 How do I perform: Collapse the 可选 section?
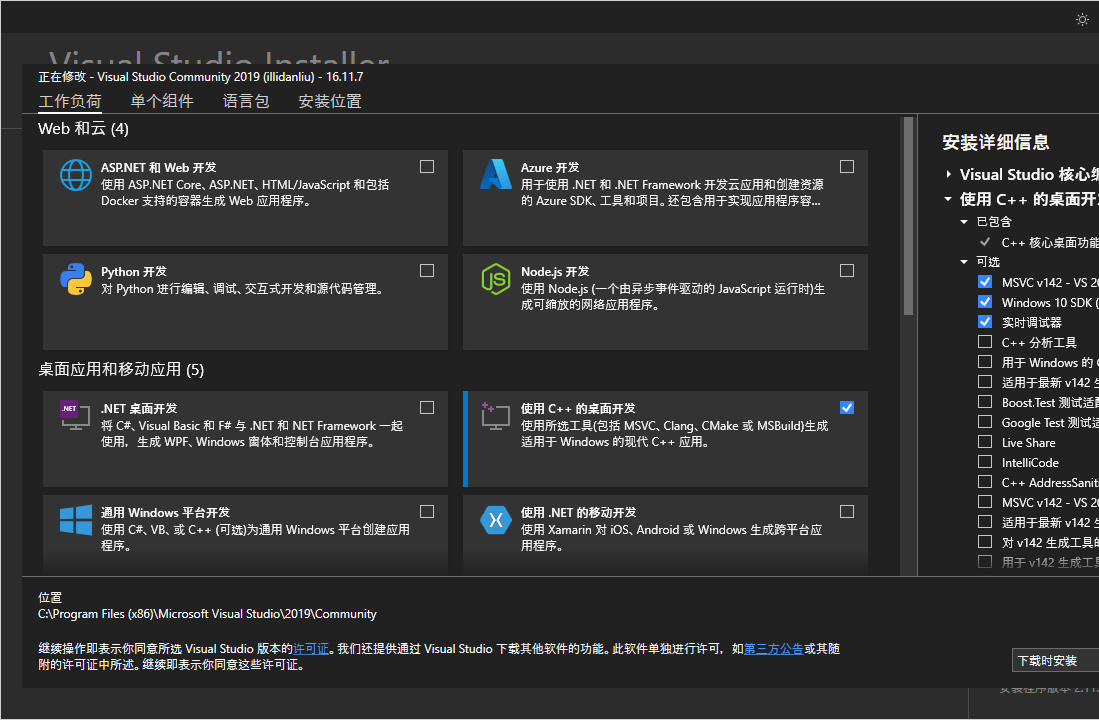pos(964,261)
